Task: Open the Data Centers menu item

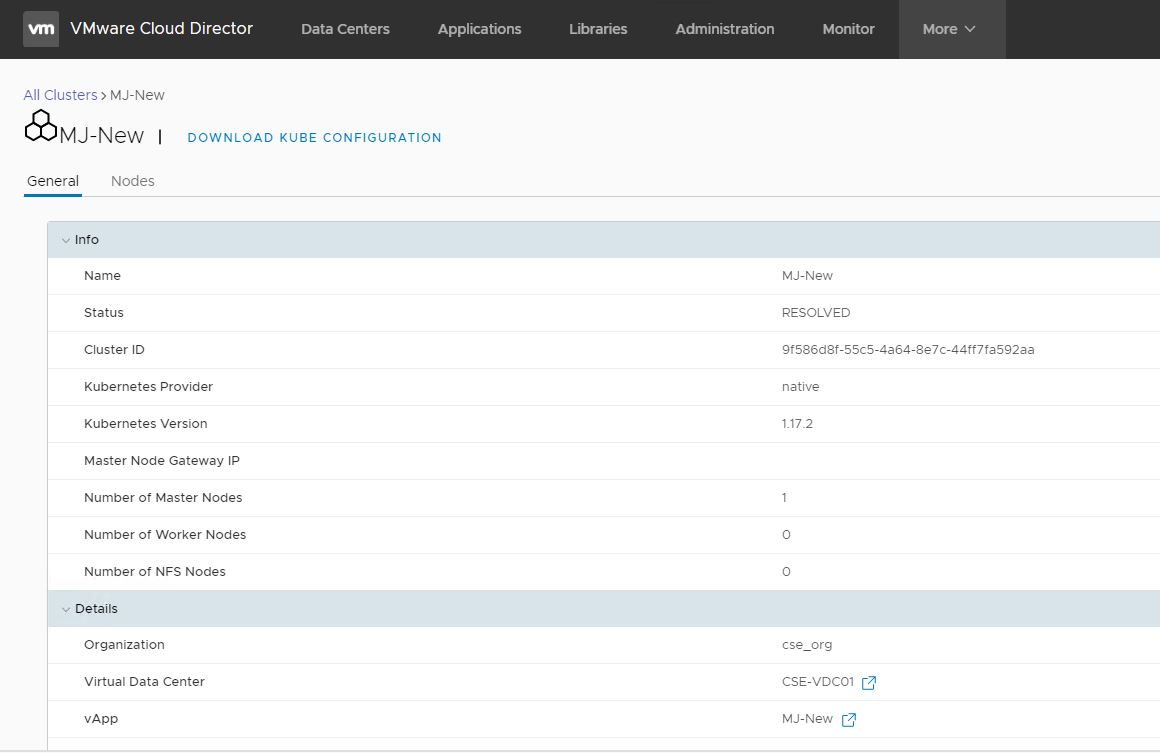Action: click(345, 29)
